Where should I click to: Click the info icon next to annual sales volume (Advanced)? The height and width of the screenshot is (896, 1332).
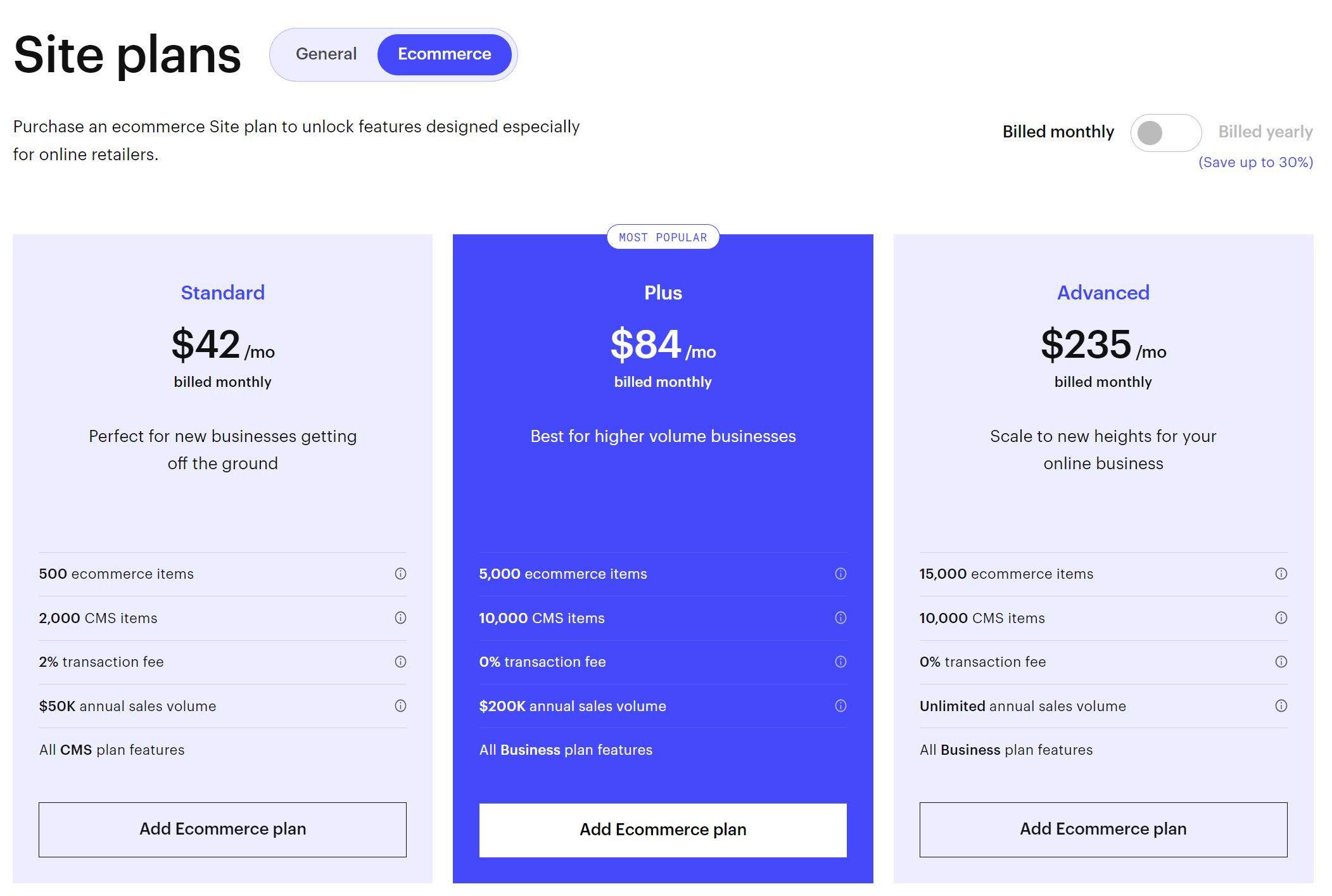[1281, 705]
